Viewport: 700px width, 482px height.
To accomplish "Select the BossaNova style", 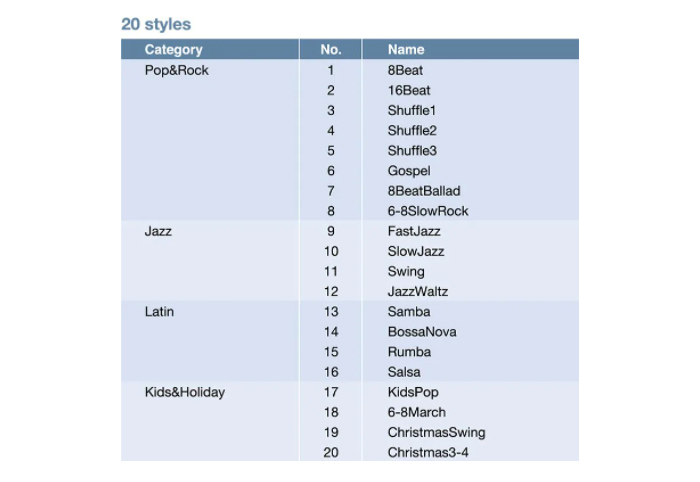I will pyautogui.click(x=422, y=332).
